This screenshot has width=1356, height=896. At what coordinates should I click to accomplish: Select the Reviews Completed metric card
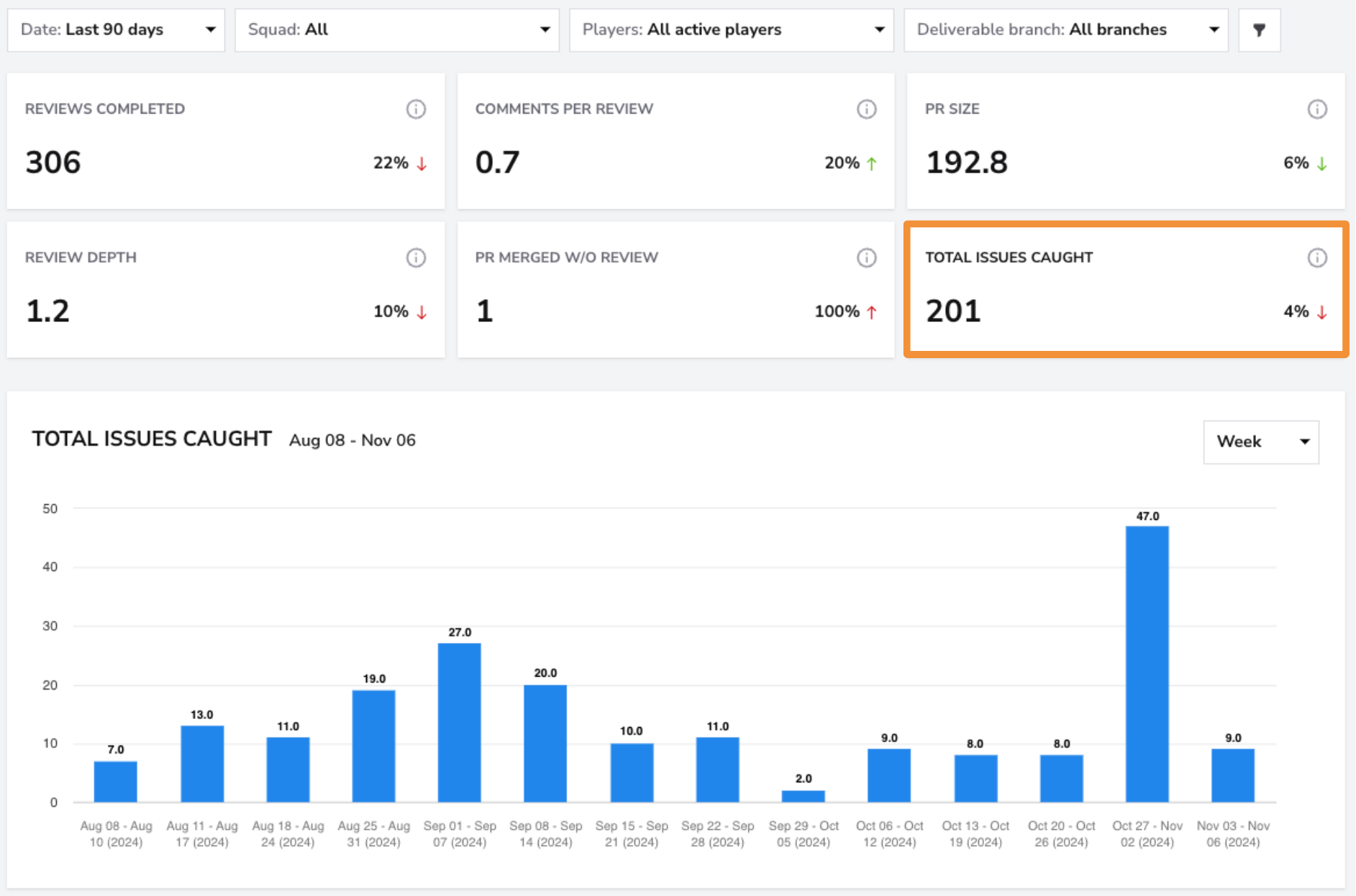click(x=226, y=141)
